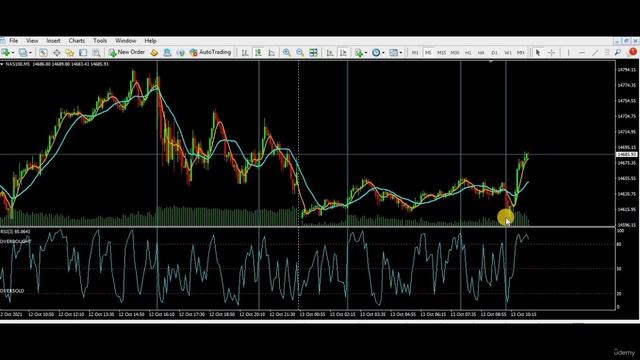Open the Periods clock icon
The image size is (640, 360).
(376, 53)
